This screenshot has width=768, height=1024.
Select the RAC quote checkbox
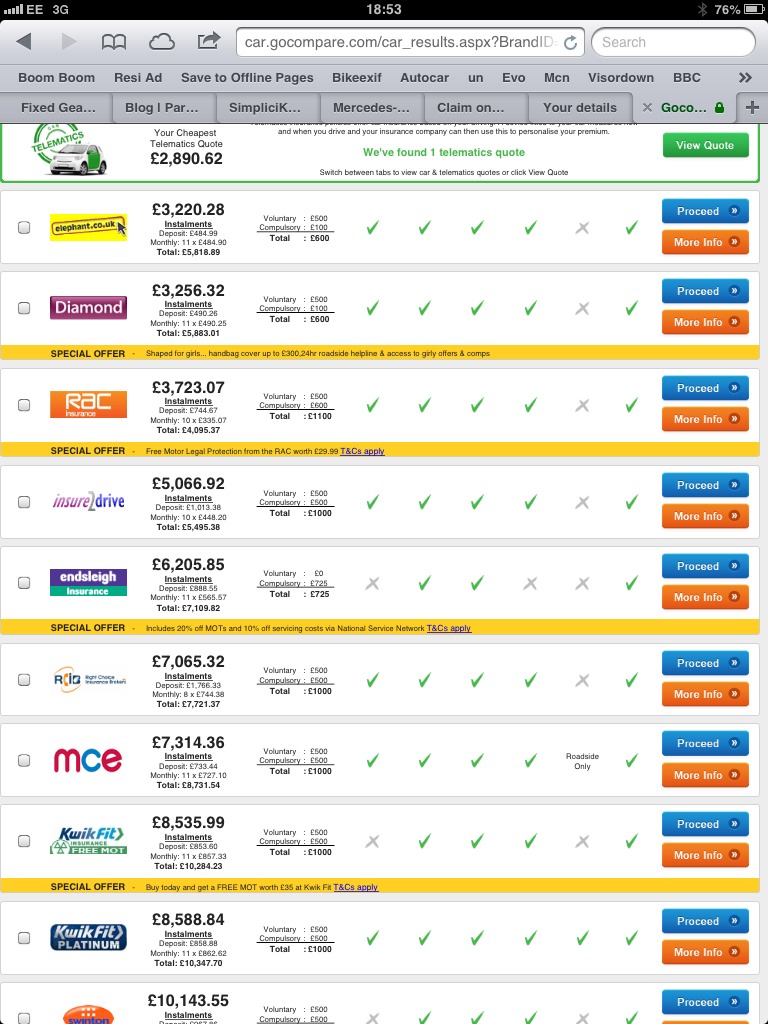24,405
